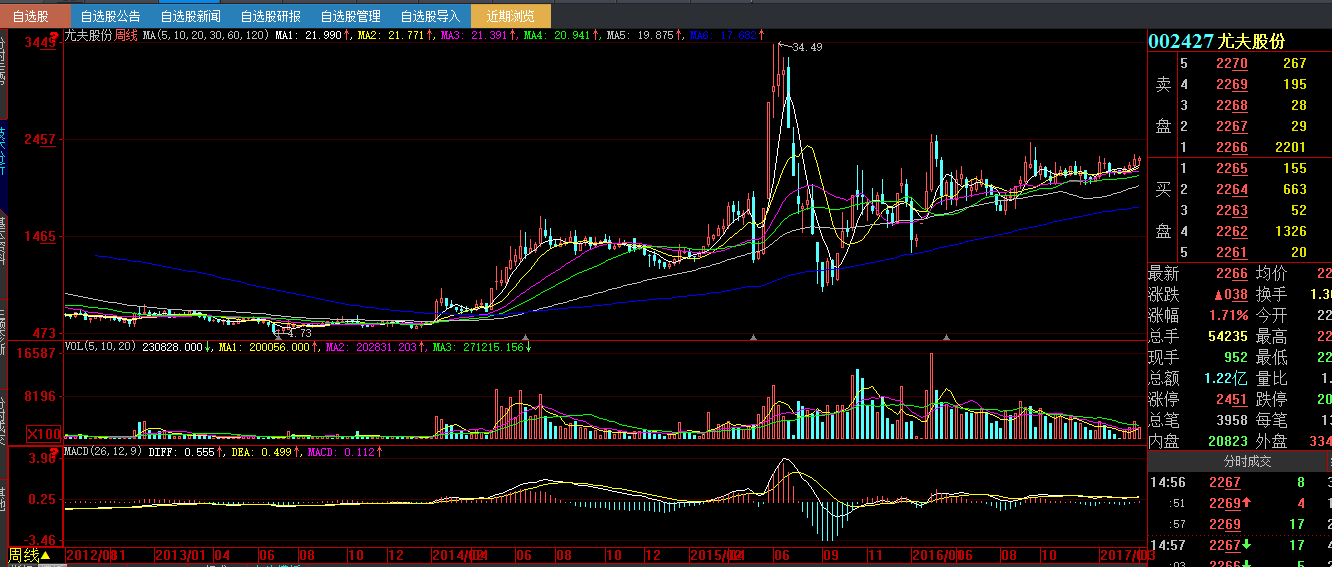Screen dimensions: 1332x567
Task: Open the 自选股 tab
Action: [35, 16]
